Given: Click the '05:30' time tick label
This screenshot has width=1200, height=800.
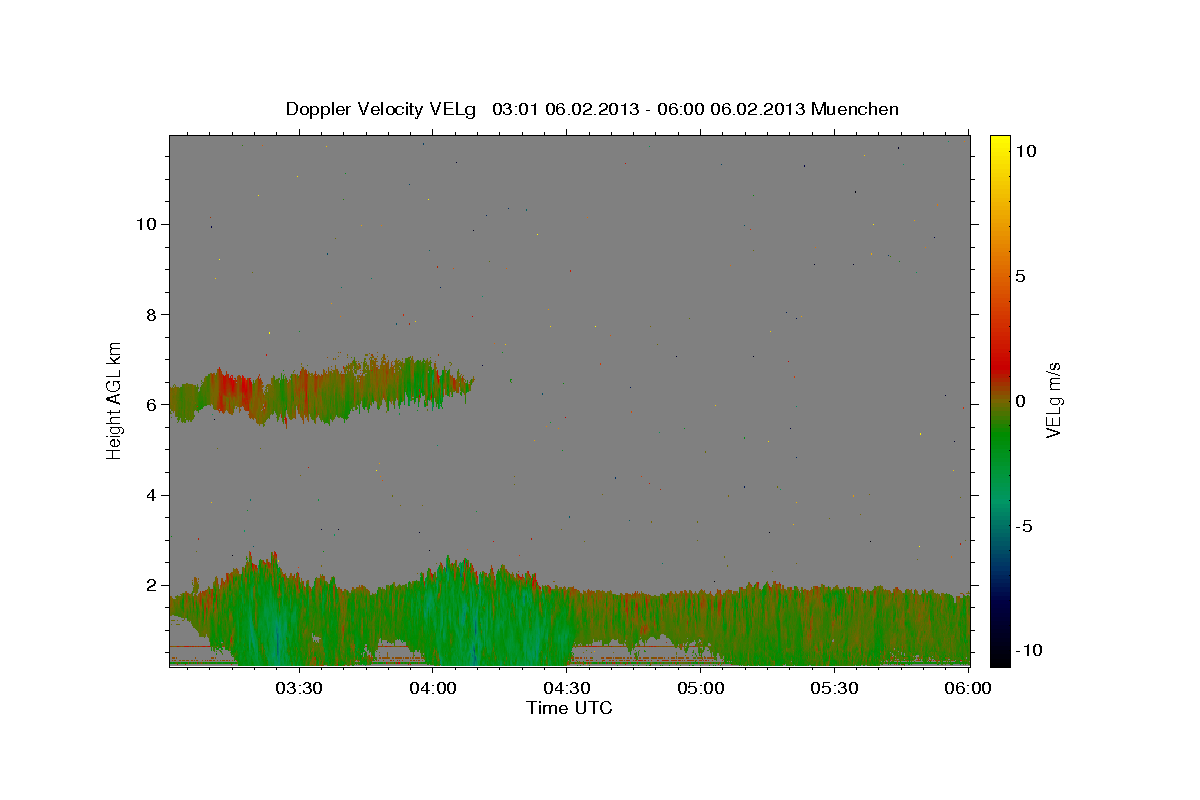Looking at the screenshot, I should (x=835, y=688).
